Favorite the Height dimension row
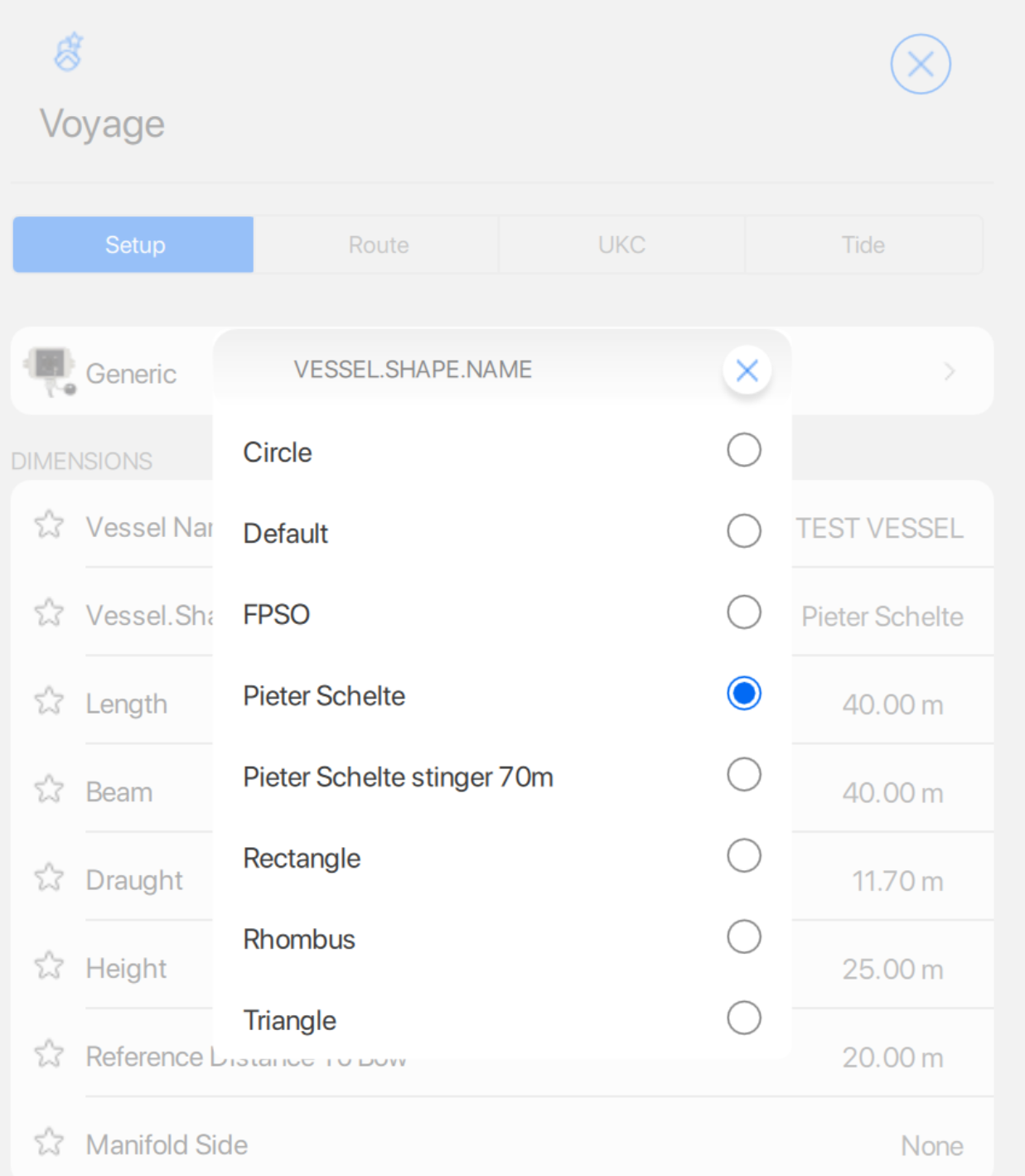The width and height of the screenshot is (1025, 1176). (49, 965)
